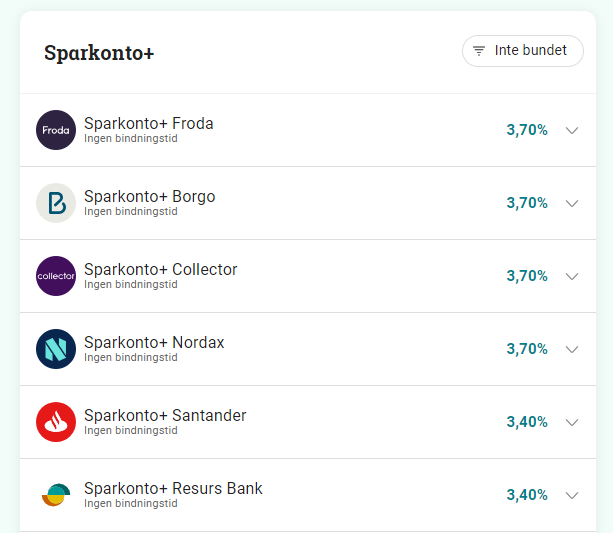Expand the Sparkonto+ Nordax row chevron
Screen dimensions: 613x533
pos(572,349)
